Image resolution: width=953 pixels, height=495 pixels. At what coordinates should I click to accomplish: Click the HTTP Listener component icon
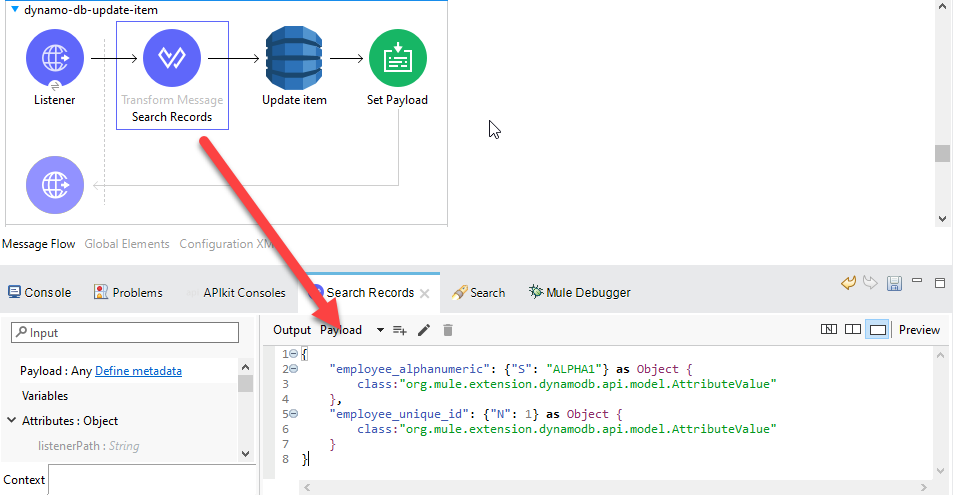[x=55, y=59]
